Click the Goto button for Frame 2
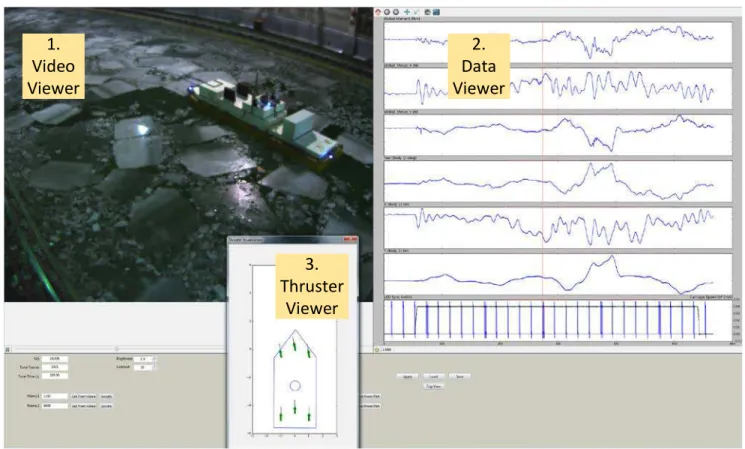This screenshot has width=745, height=449. [106, 406]
